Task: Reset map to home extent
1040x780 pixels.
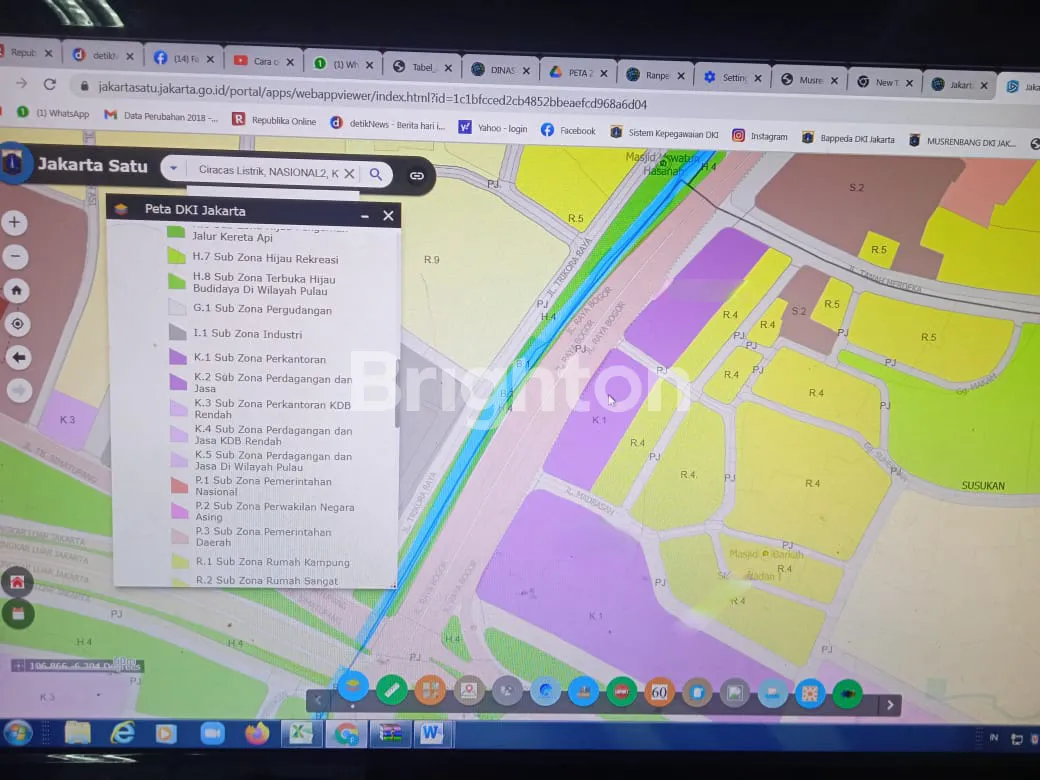Action: click(17, 291)
